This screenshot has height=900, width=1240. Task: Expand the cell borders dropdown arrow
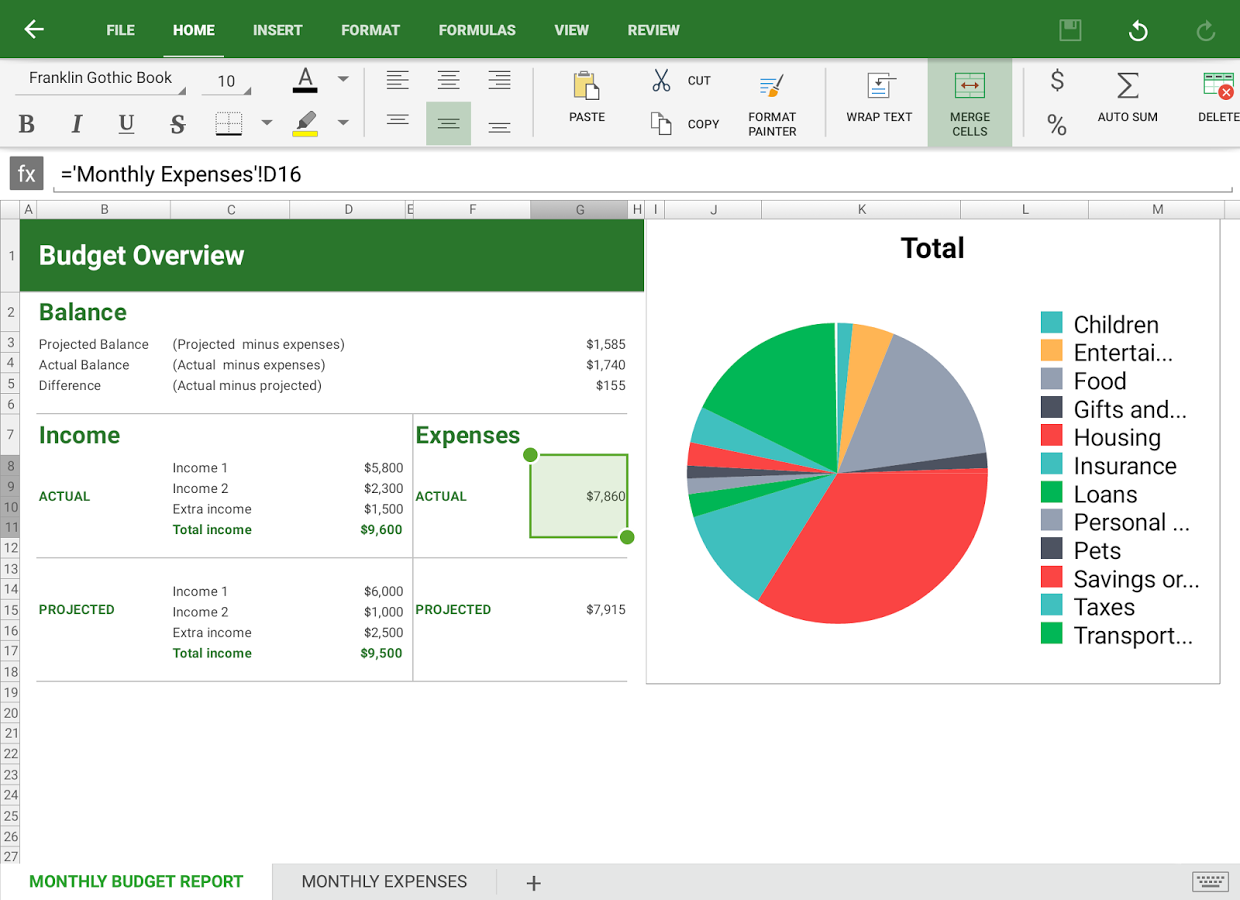[267, 123]
